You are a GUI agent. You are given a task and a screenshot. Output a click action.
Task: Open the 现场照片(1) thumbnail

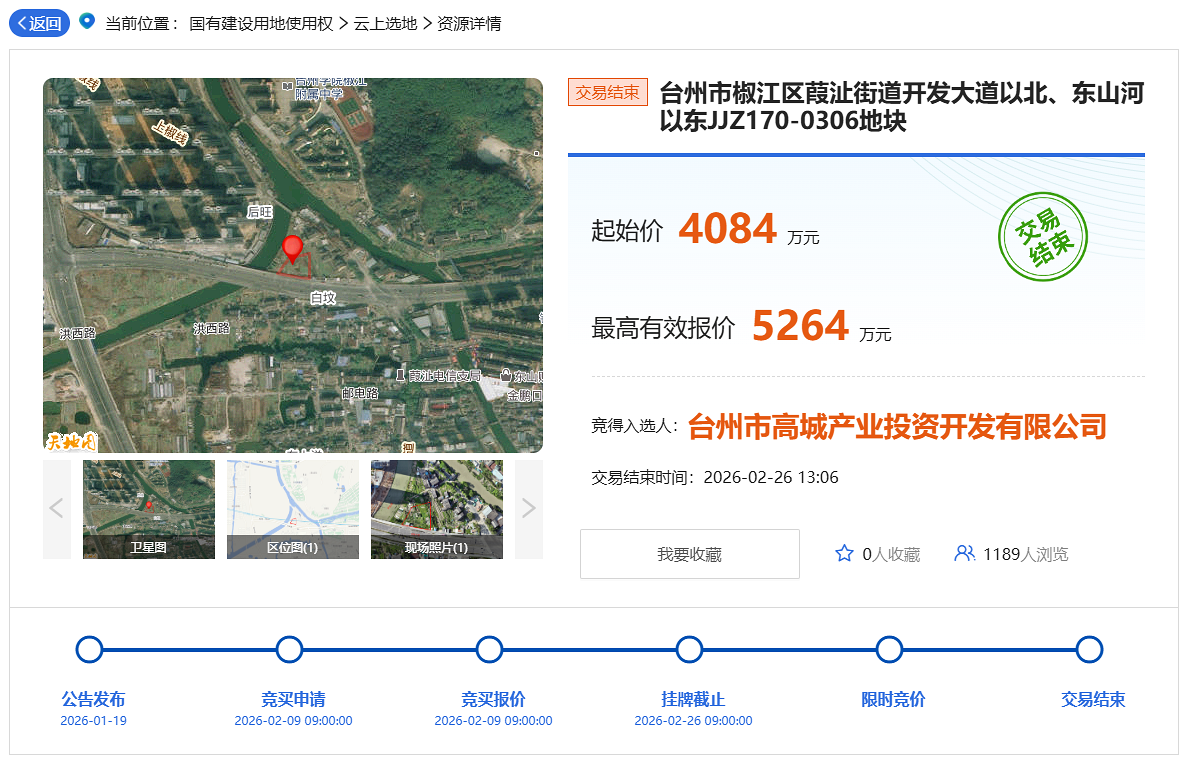437,509
